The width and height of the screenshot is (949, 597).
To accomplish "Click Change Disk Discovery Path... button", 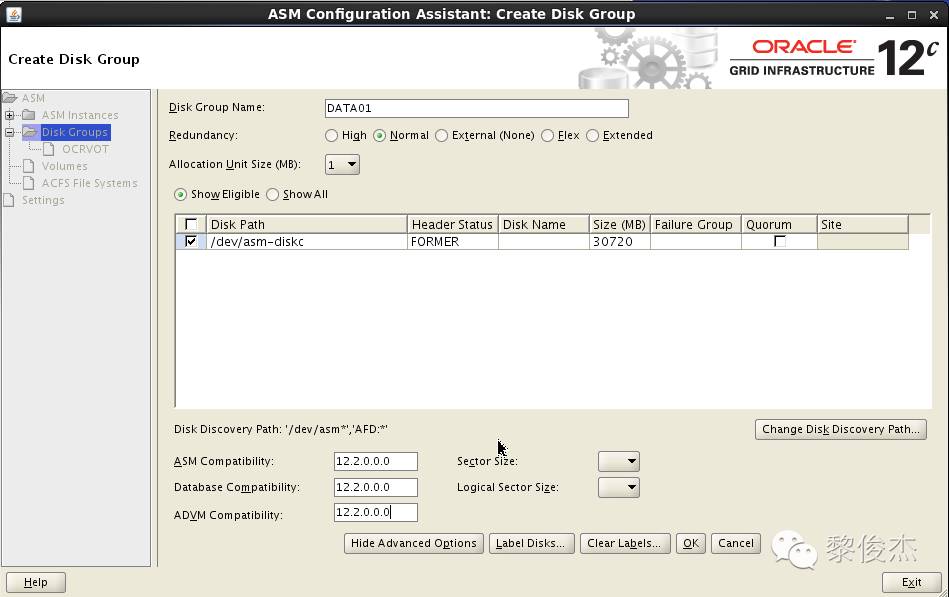I will click(x=841, y=429).
